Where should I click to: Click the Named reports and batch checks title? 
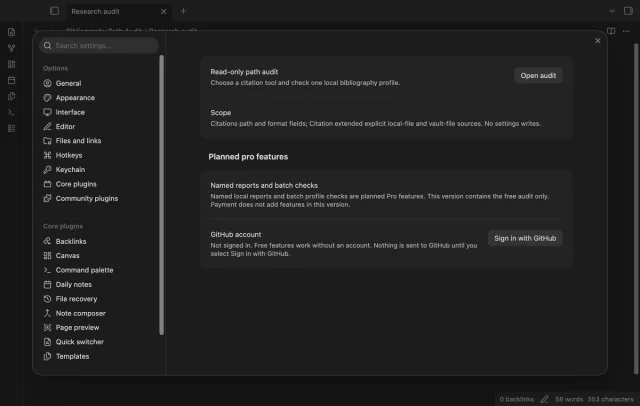coord(264,185)
